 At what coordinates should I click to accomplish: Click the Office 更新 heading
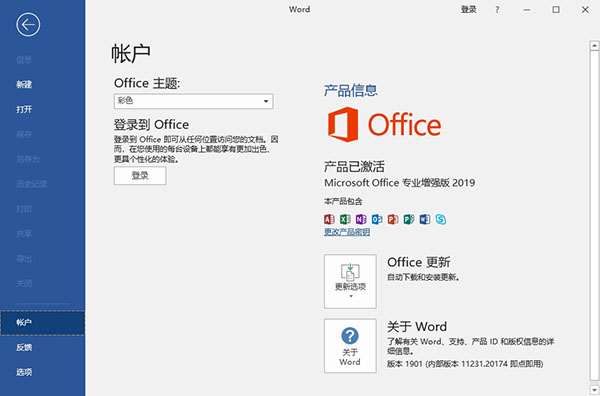(419, 262)
